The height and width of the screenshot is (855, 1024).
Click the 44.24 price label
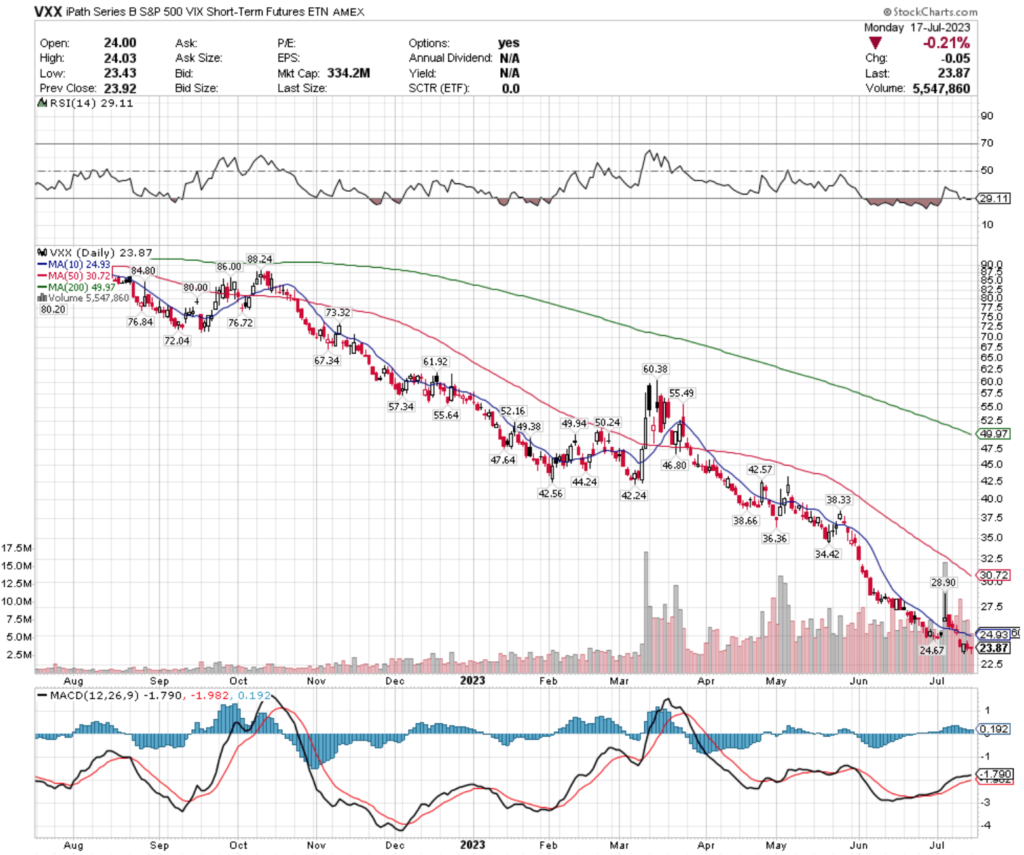tap(584, 482)
